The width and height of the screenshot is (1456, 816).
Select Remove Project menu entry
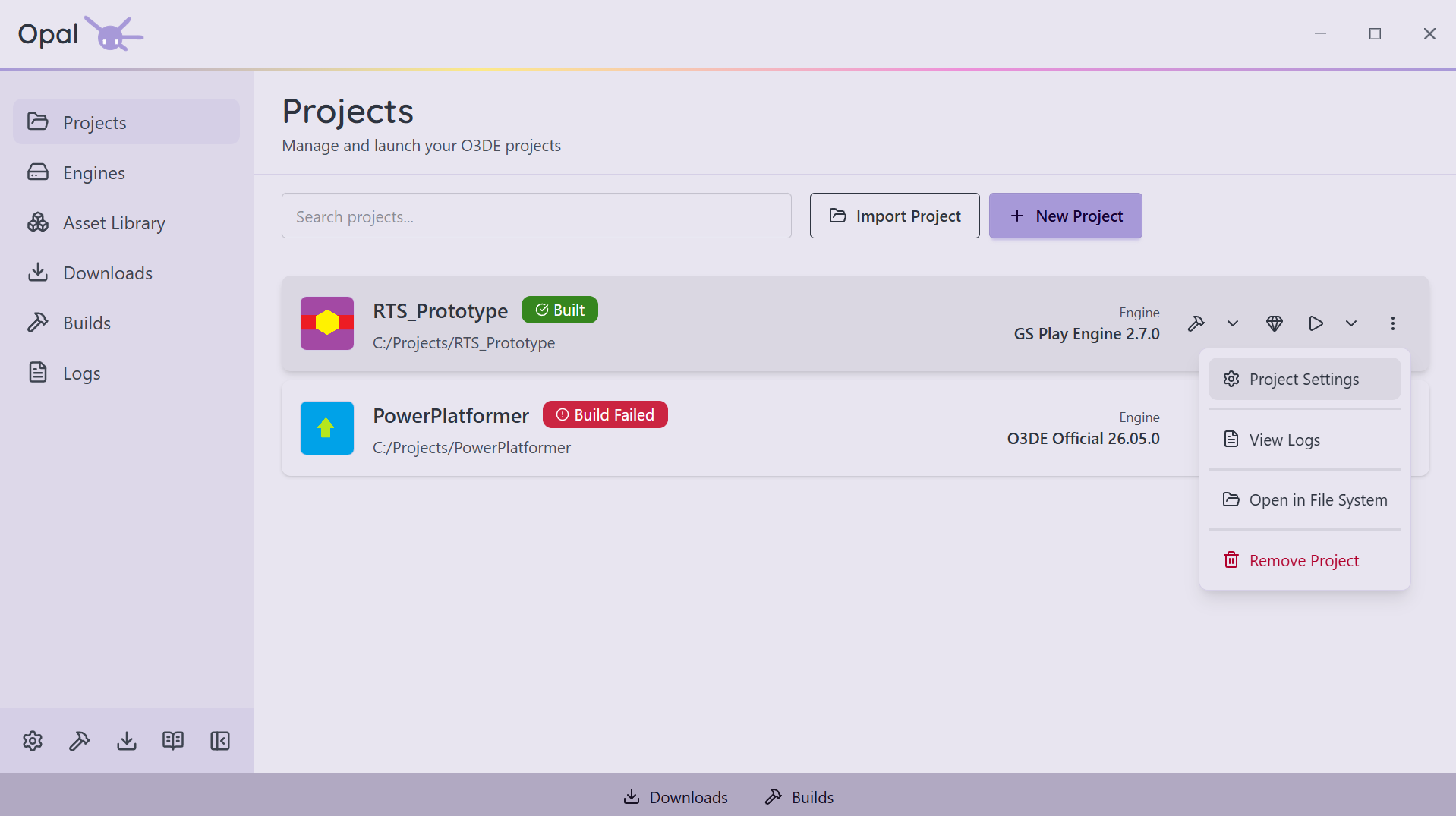(1304, 560)
